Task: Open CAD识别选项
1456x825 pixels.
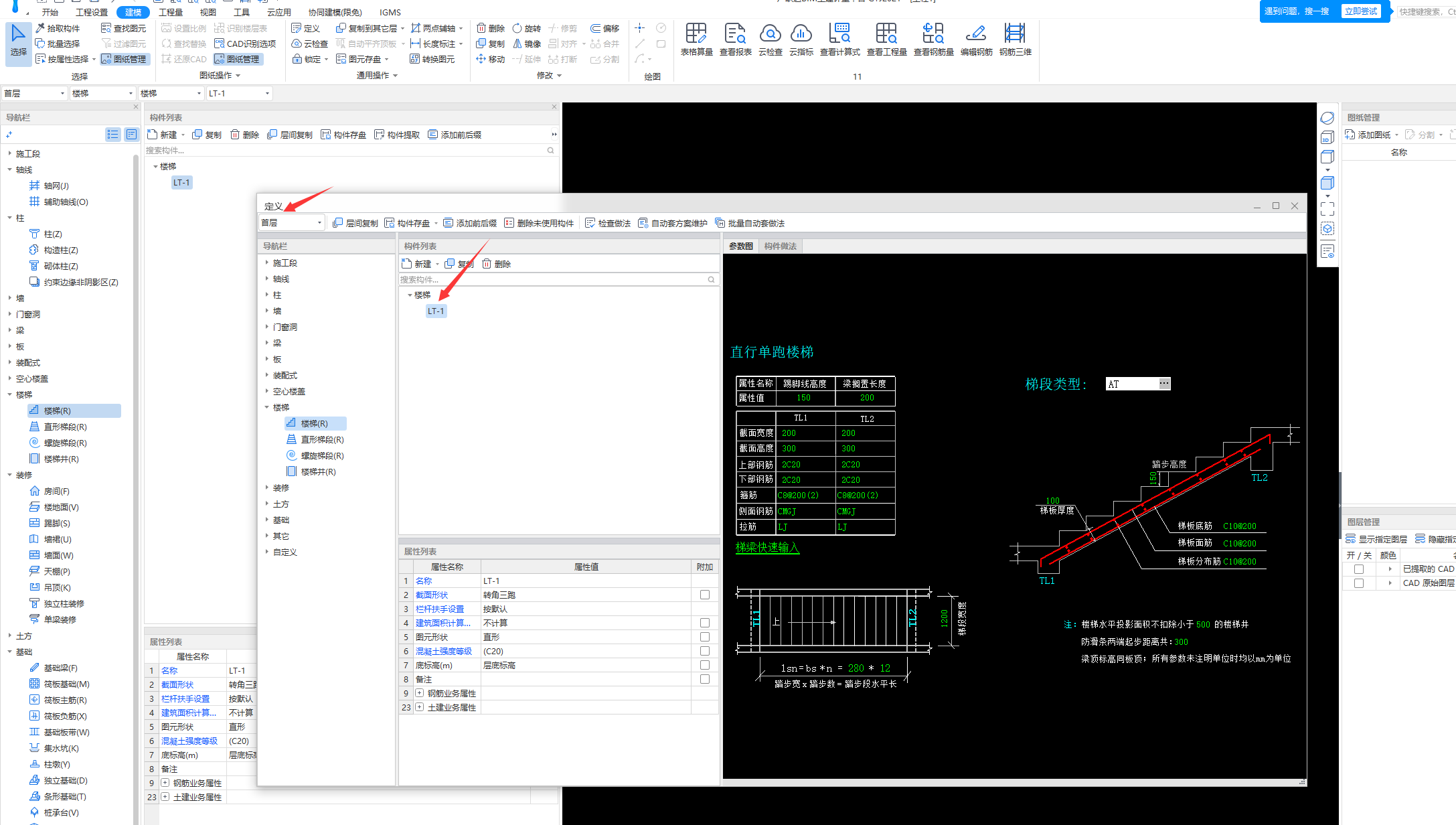Action: point(245,44)
